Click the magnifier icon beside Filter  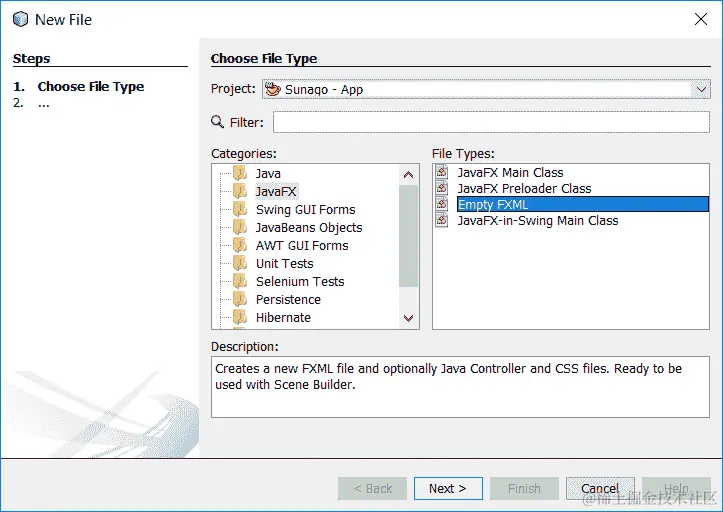coord(217,122)
